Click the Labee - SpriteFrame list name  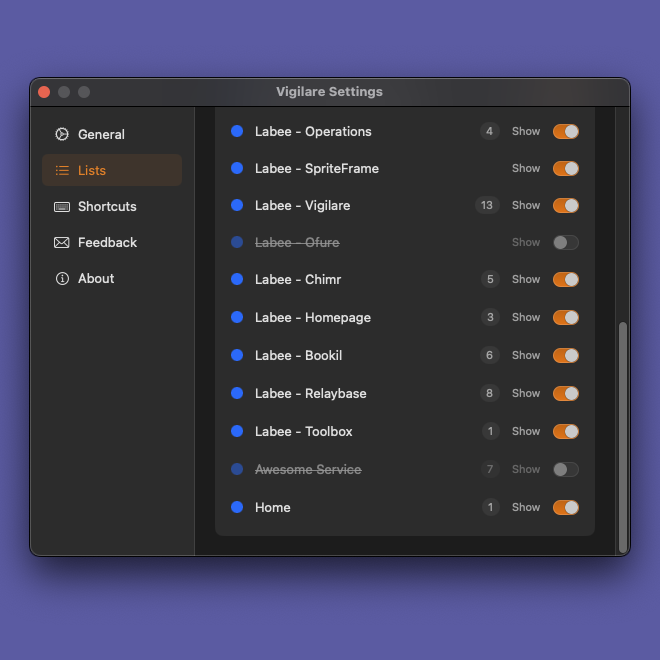tap(317, 168)
